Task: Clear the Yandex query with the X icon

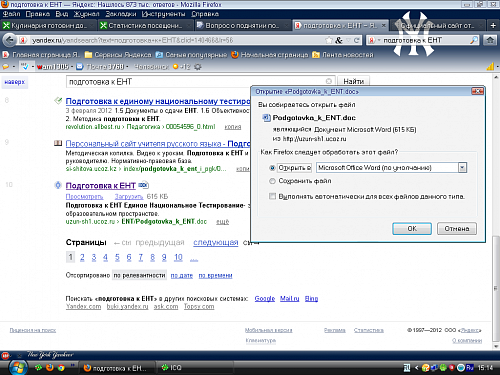Action: click(x=329, y=81)
